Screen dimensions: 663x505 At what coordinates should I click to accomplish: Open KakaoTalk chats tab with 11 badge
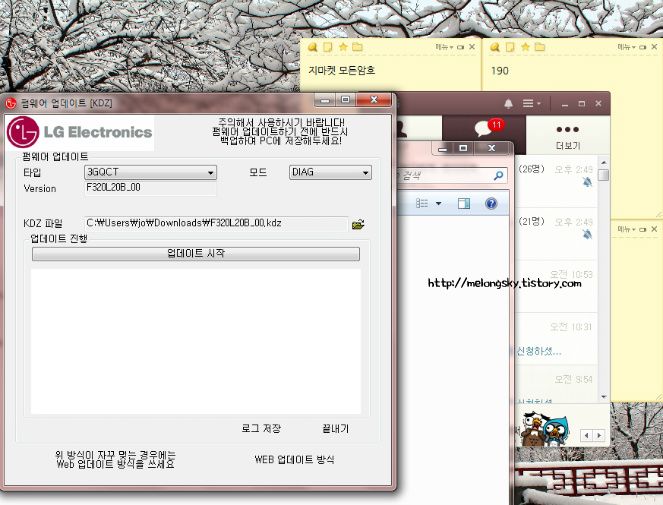click(x=484, y=134)
